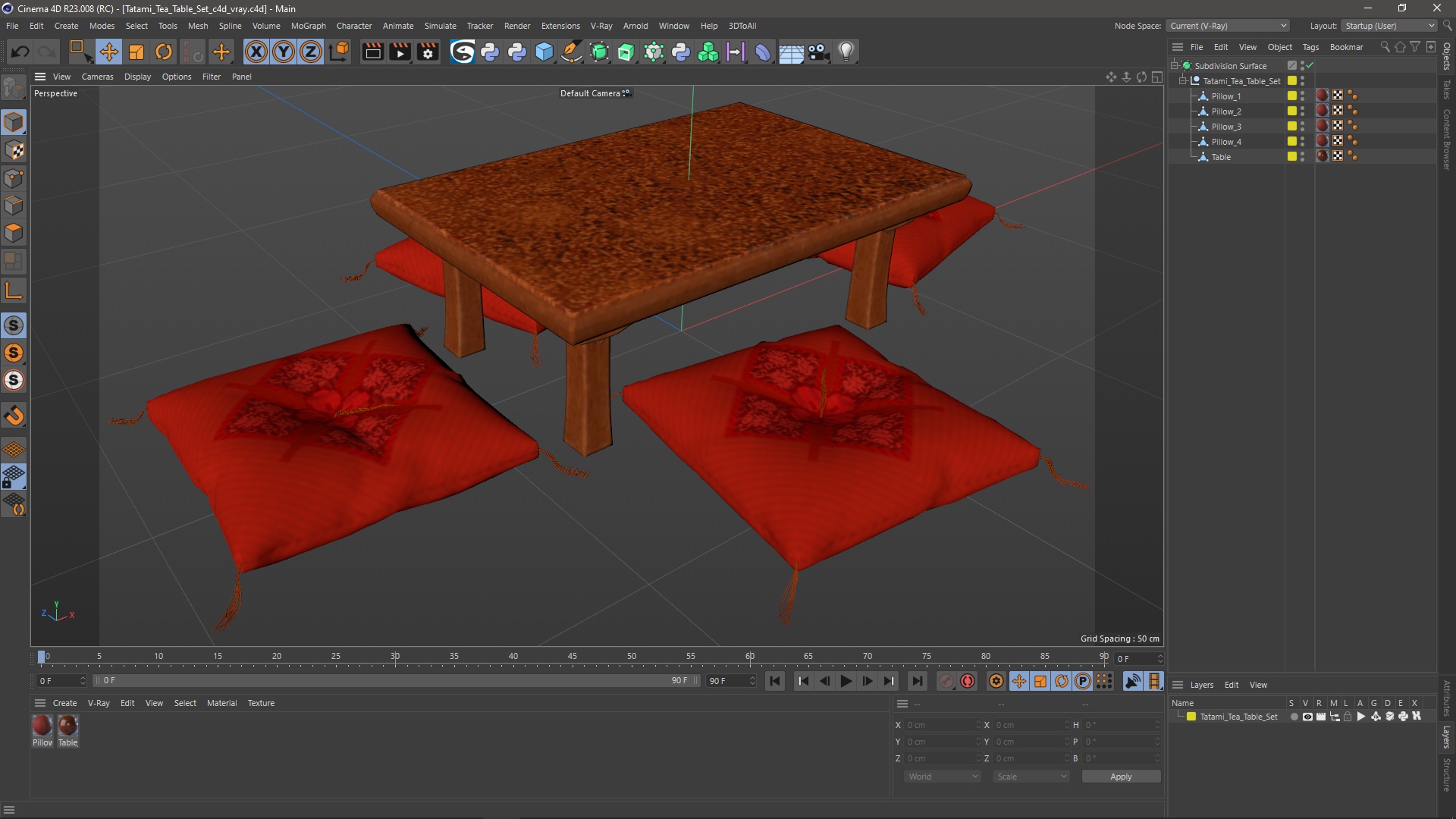Click the object manager search icon
This screenshot has height=819, width=1456.
1385,47
